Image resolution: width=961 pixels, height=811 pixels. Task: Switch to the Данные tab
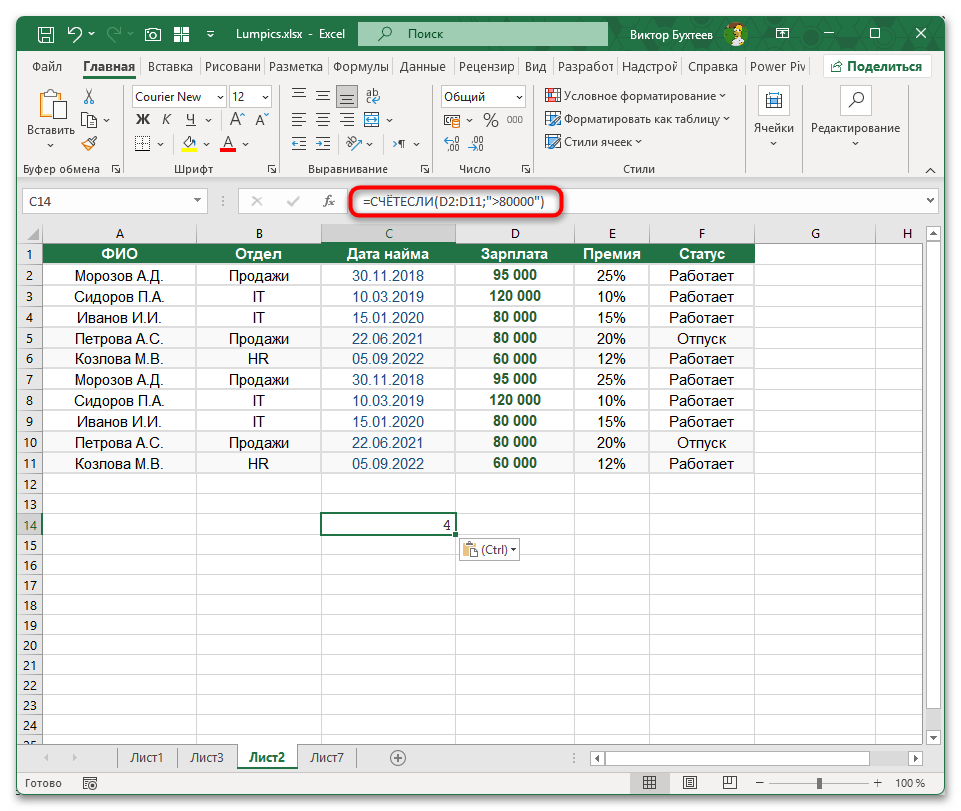click(x=422, y=66)
